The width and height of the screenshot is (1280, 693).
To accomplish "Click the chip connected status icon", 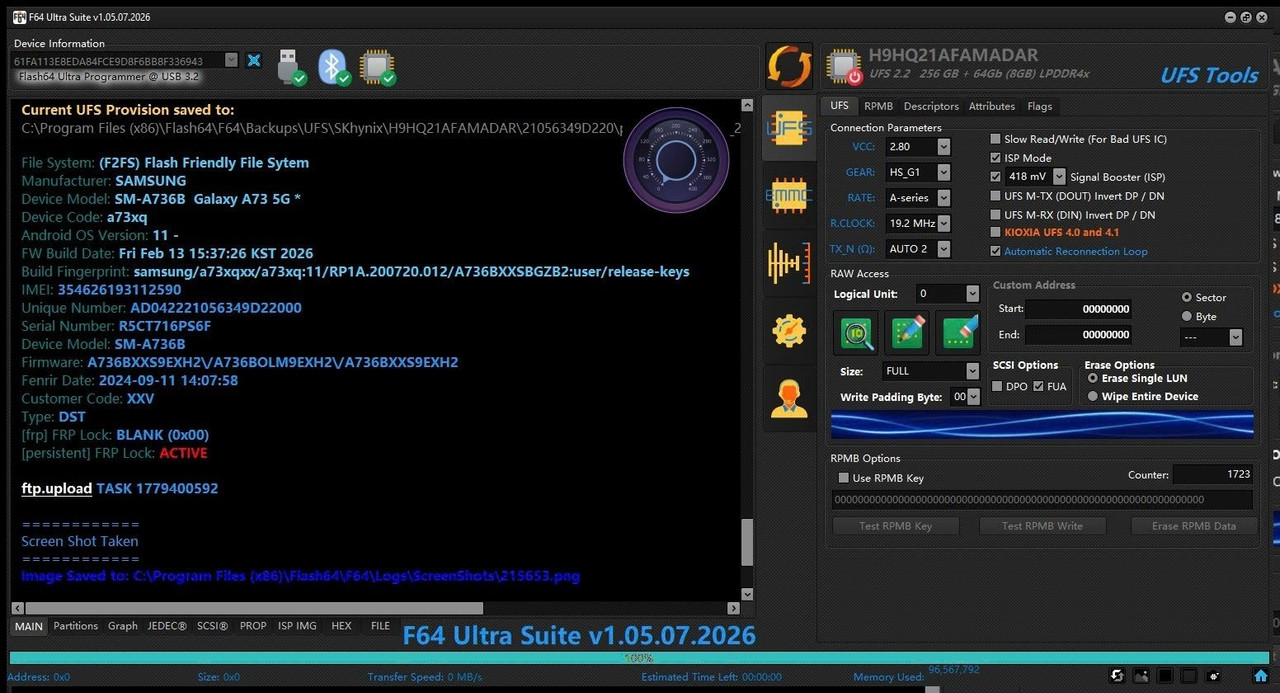I will (377, 66).
